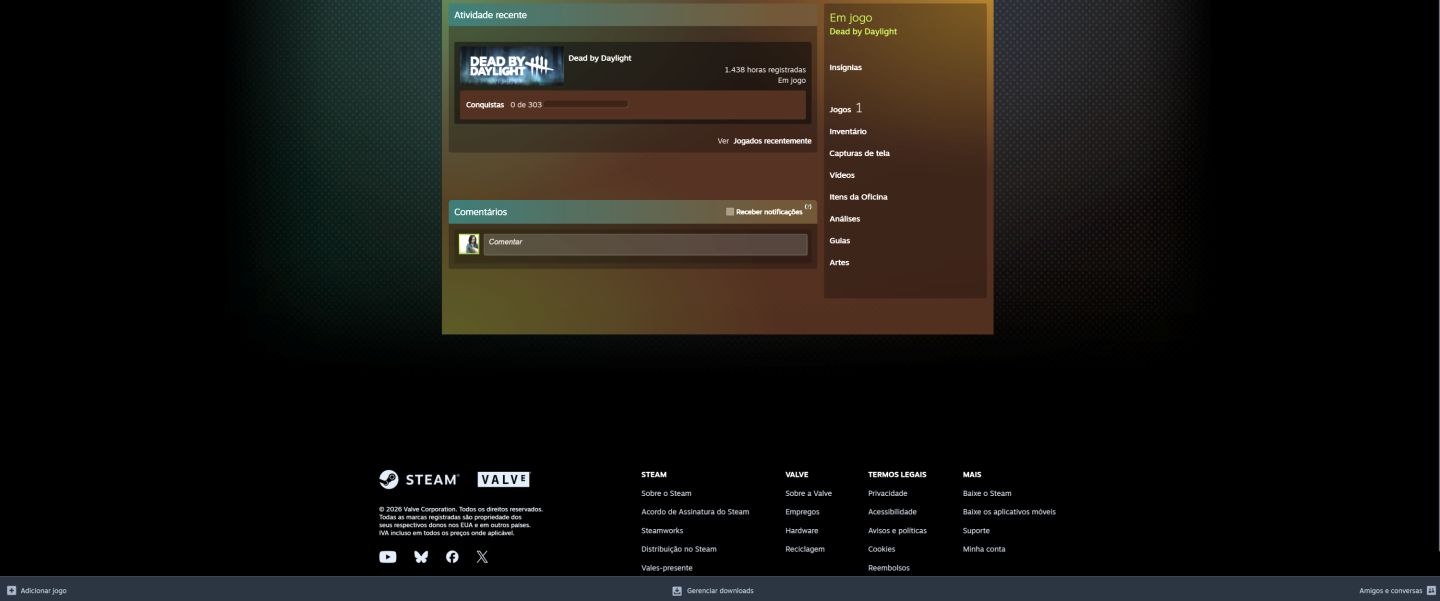The image size is (1440, 601).
Task: Open Privacidade footer link
Action: tap(888, 493)
